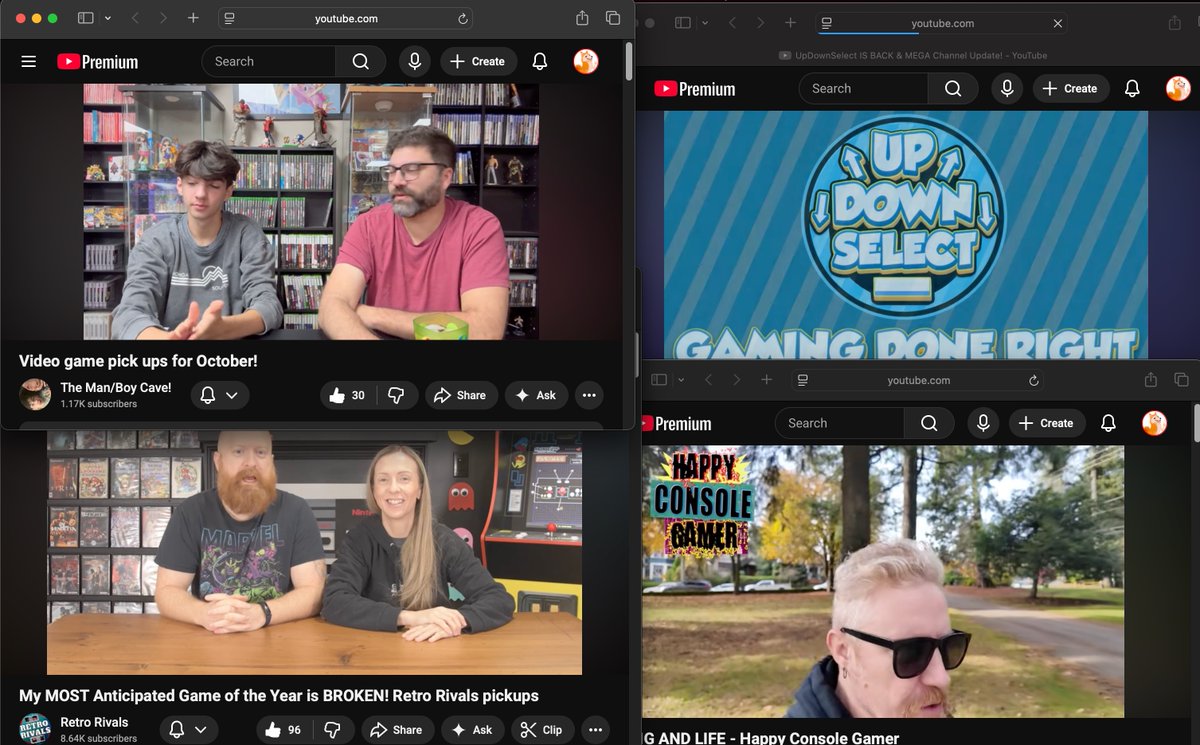Open new tab in Man/Boy Cave Safari window

193,18
